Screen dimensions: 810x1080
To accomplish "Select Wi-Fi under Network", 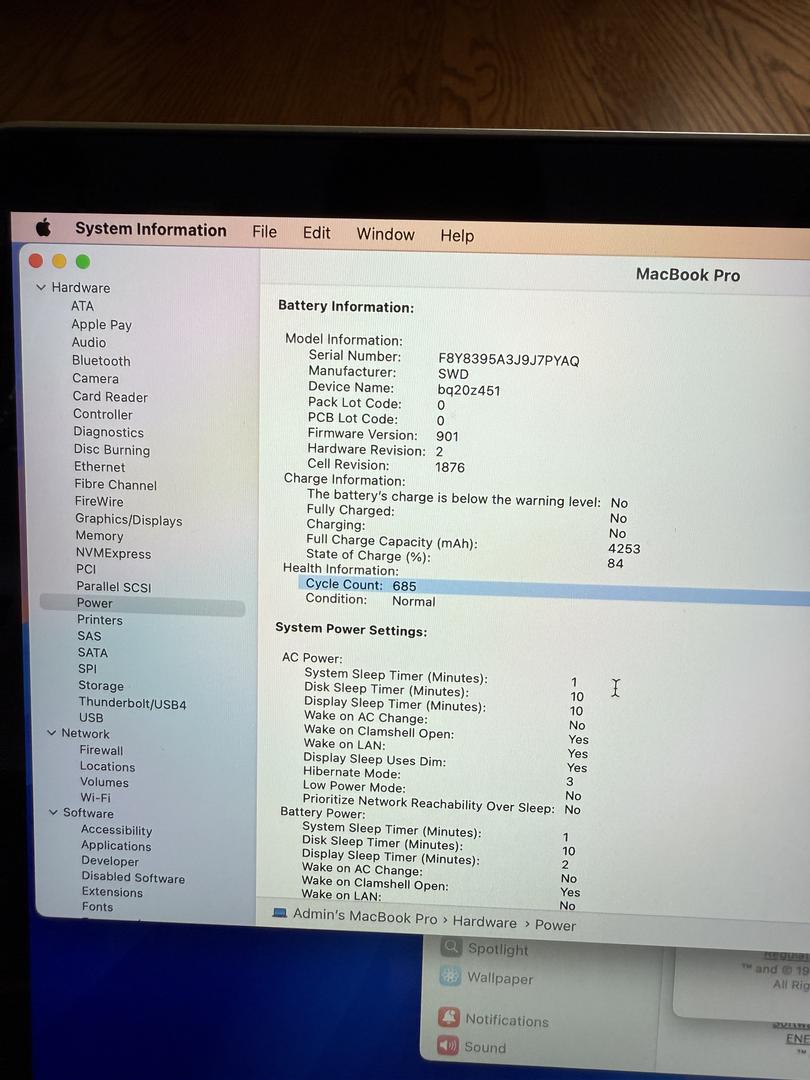I will 96,798.
